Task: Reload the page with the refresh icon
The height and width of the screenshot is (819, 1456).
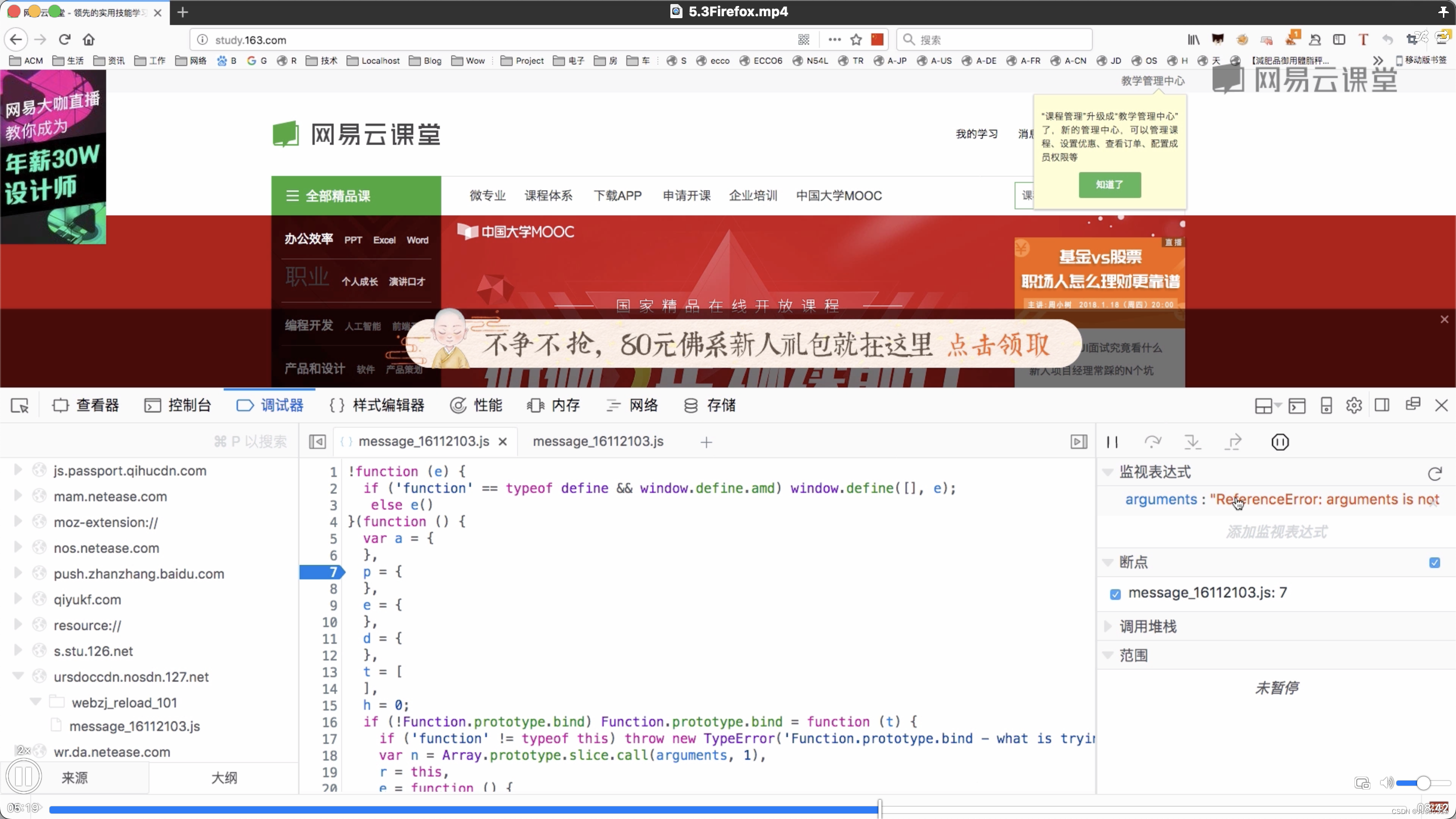Action: [64, 39]
